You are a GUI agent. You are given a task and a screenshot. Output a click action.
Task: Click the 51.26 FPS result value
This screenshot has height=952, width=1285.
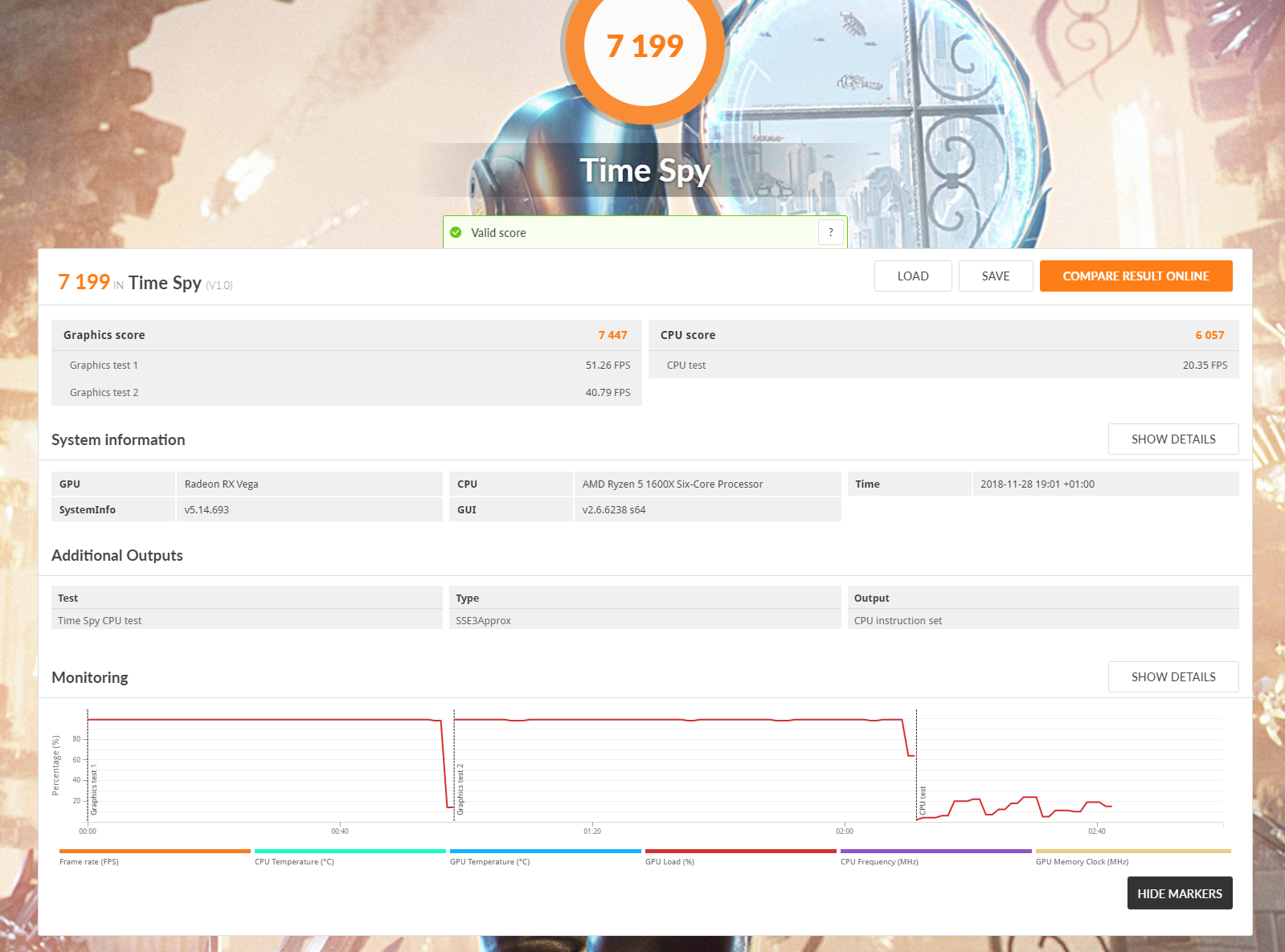608,365
